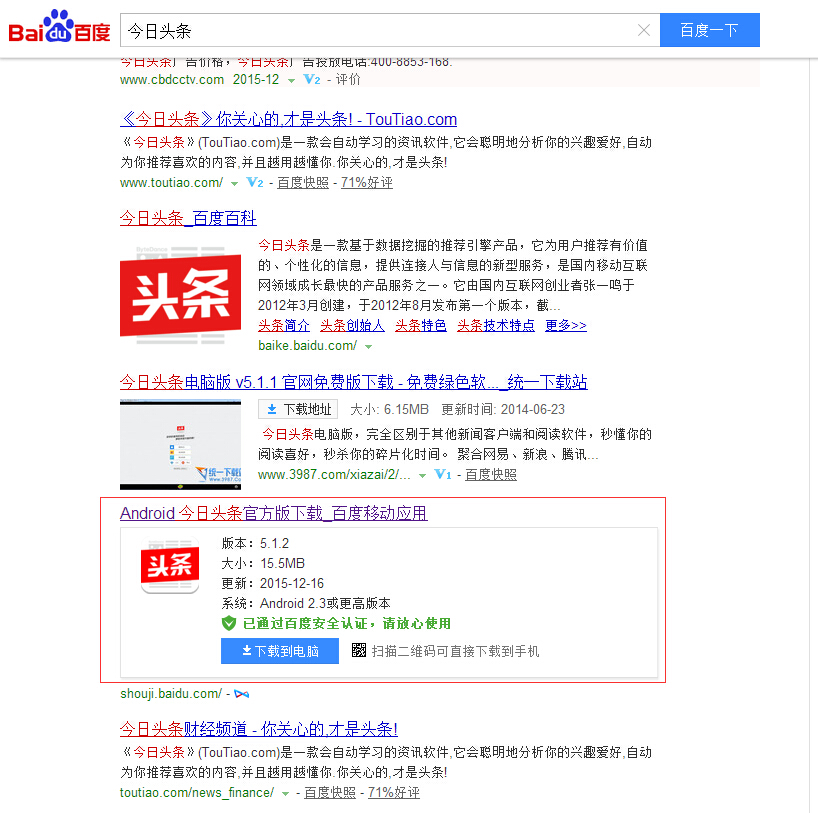Open the 今日头条_百度百科 result title
The width and height of the screenshot is (818, 813).
[x=188, y=218]
